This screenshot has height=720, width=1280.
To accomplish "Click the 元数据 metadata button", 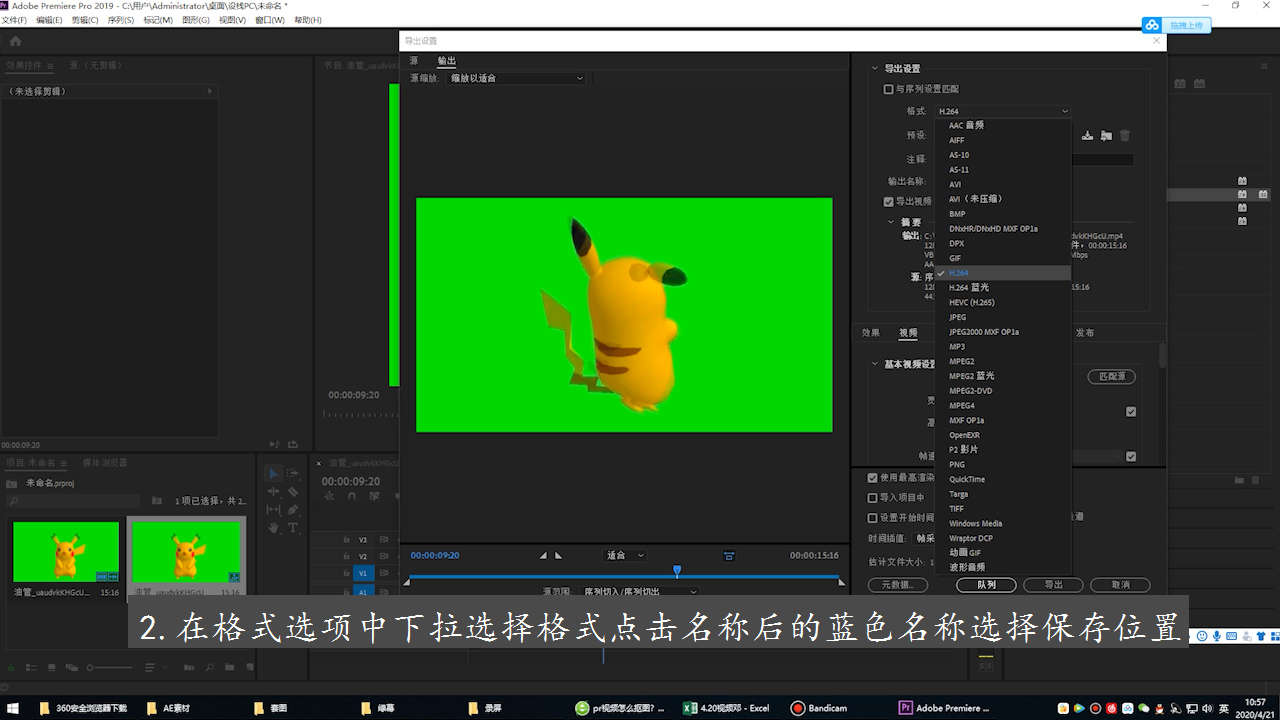I will click(x=898, y=585).
